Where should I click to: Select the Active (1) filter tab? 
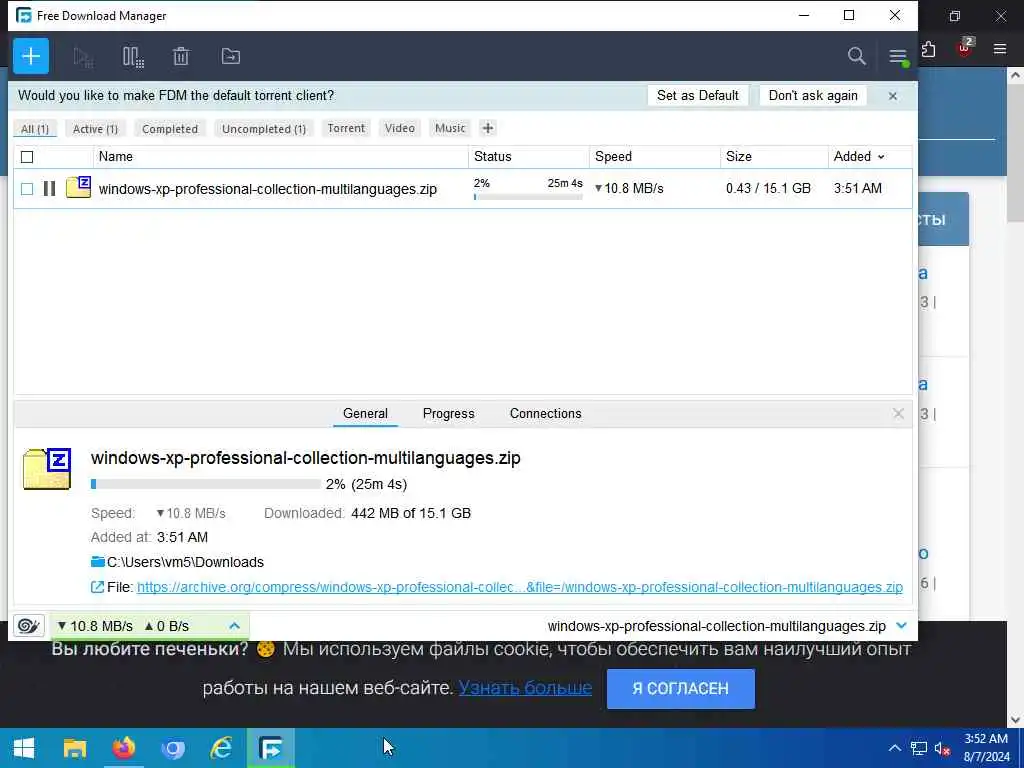point(95,129)
